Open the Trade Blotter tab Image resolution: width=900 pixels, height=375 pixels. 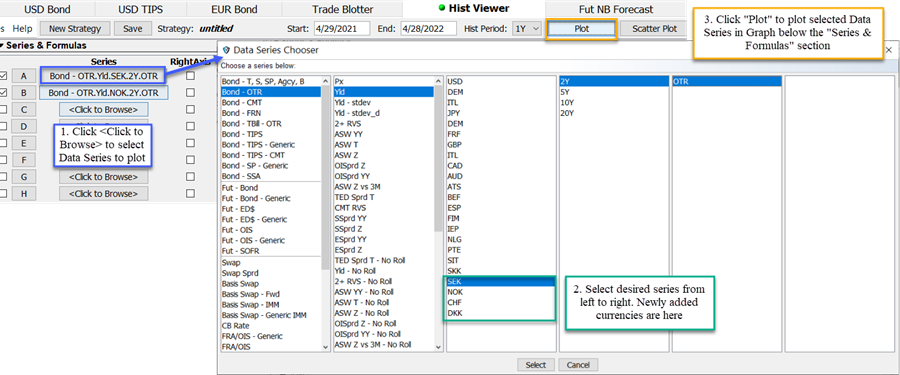click(x=342, y=9)
